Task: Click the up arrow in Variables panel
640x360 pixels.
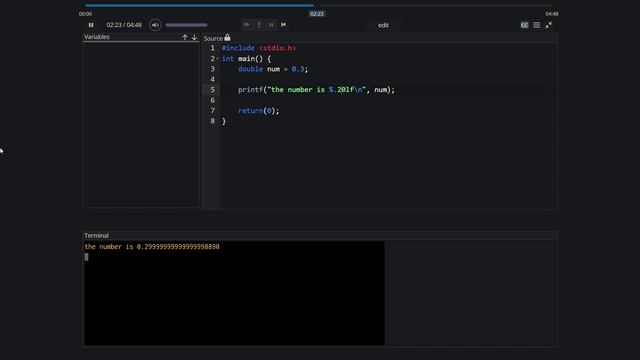Action: (x=185, y=37)
